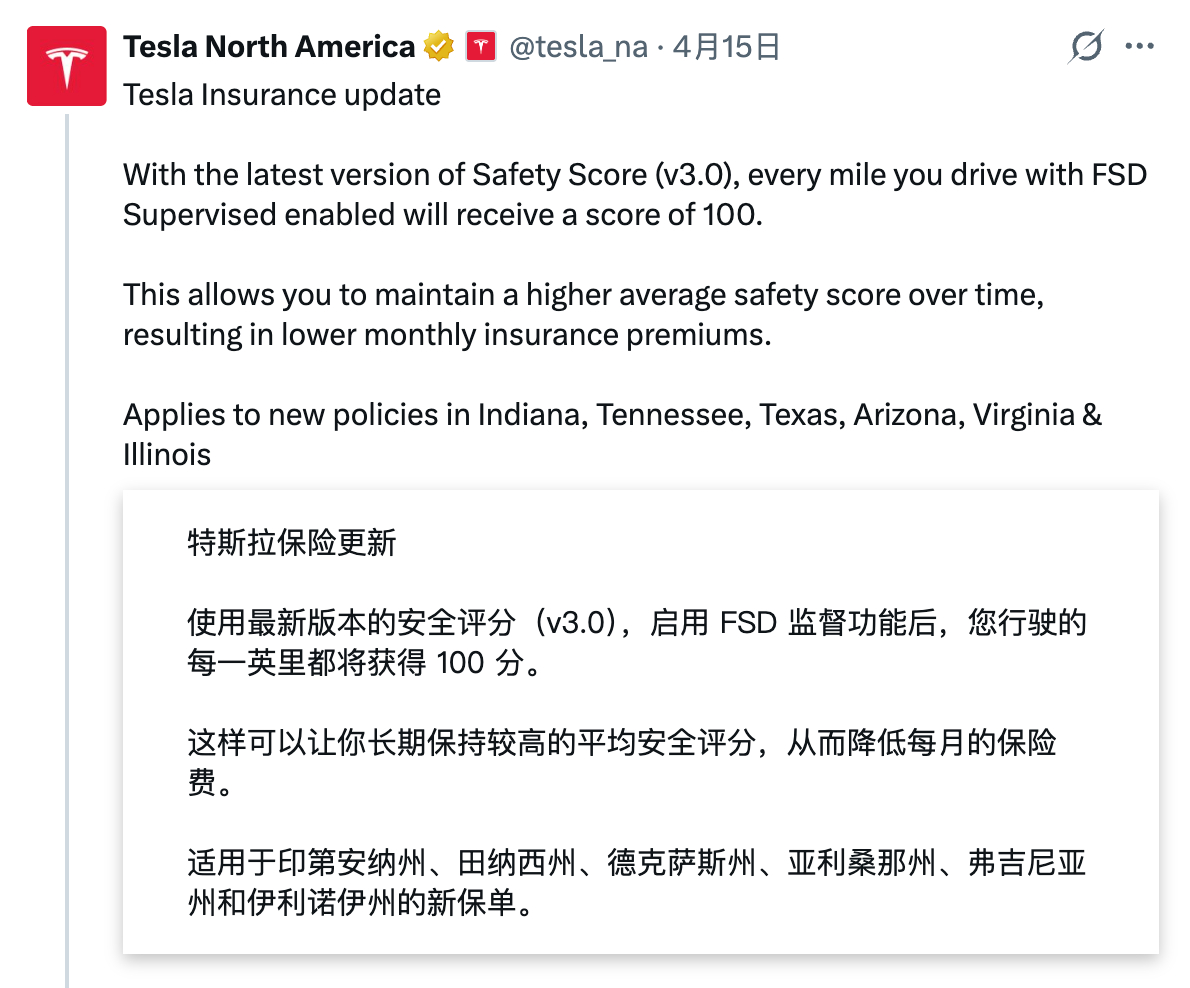Click the Safety Score (v3.0) English paragraph

point(634,195)
